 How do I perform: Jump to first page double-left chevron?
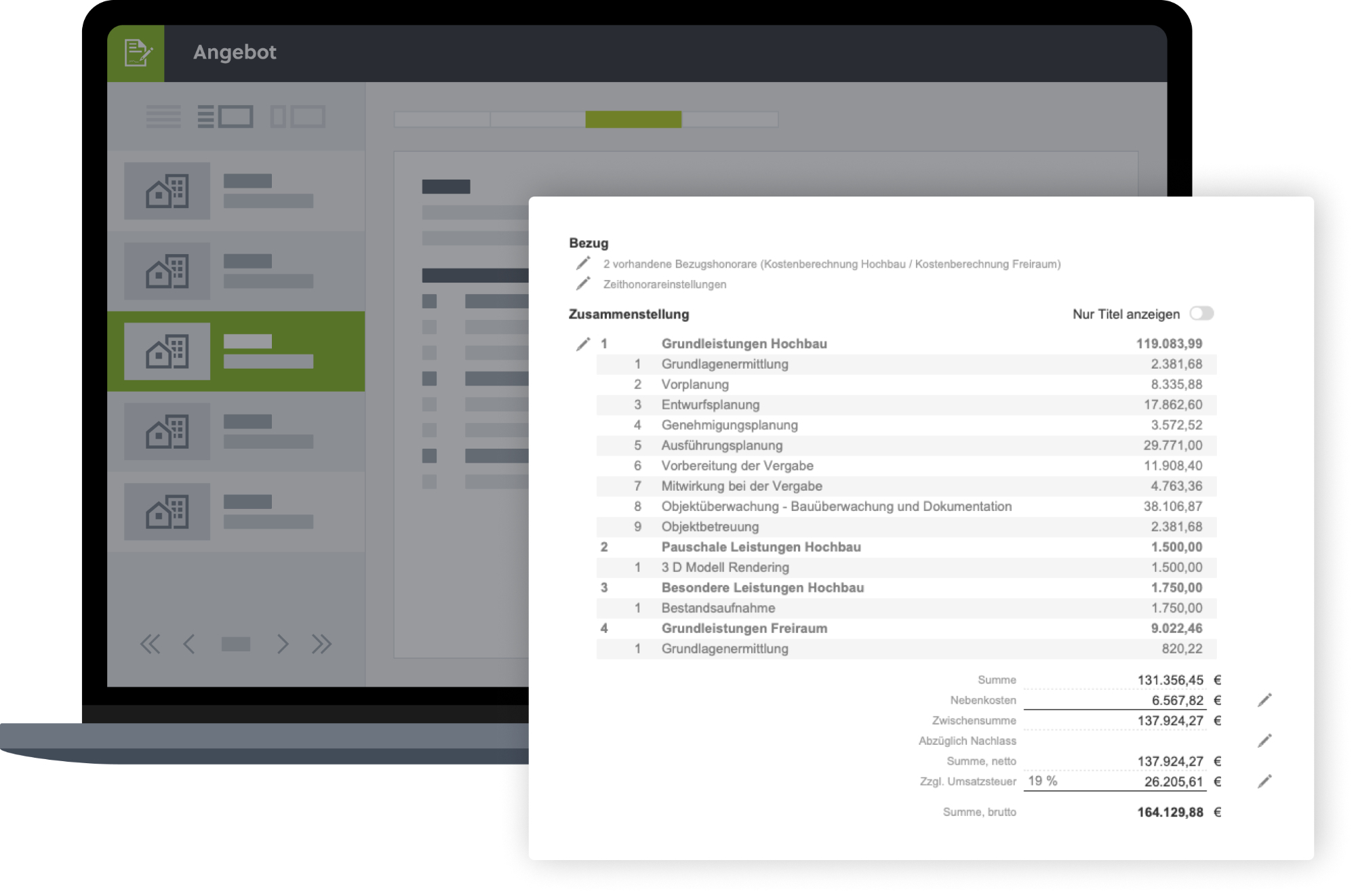[150, 644]
